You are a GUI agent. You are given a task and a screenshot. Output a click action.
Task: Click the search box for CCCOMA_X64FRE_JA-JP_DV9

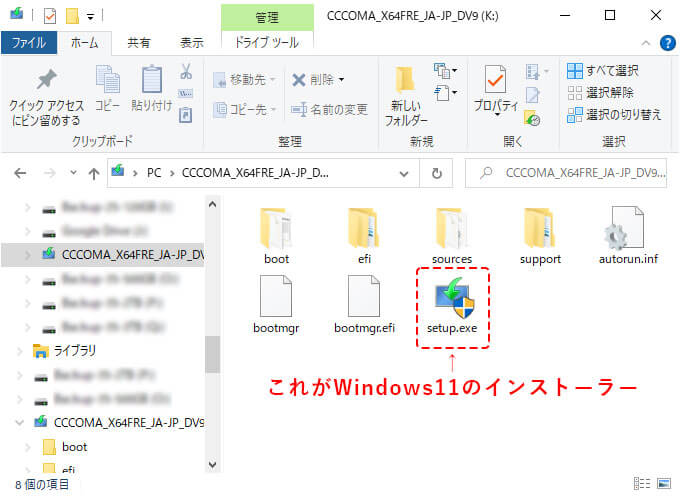click(566, 173)
